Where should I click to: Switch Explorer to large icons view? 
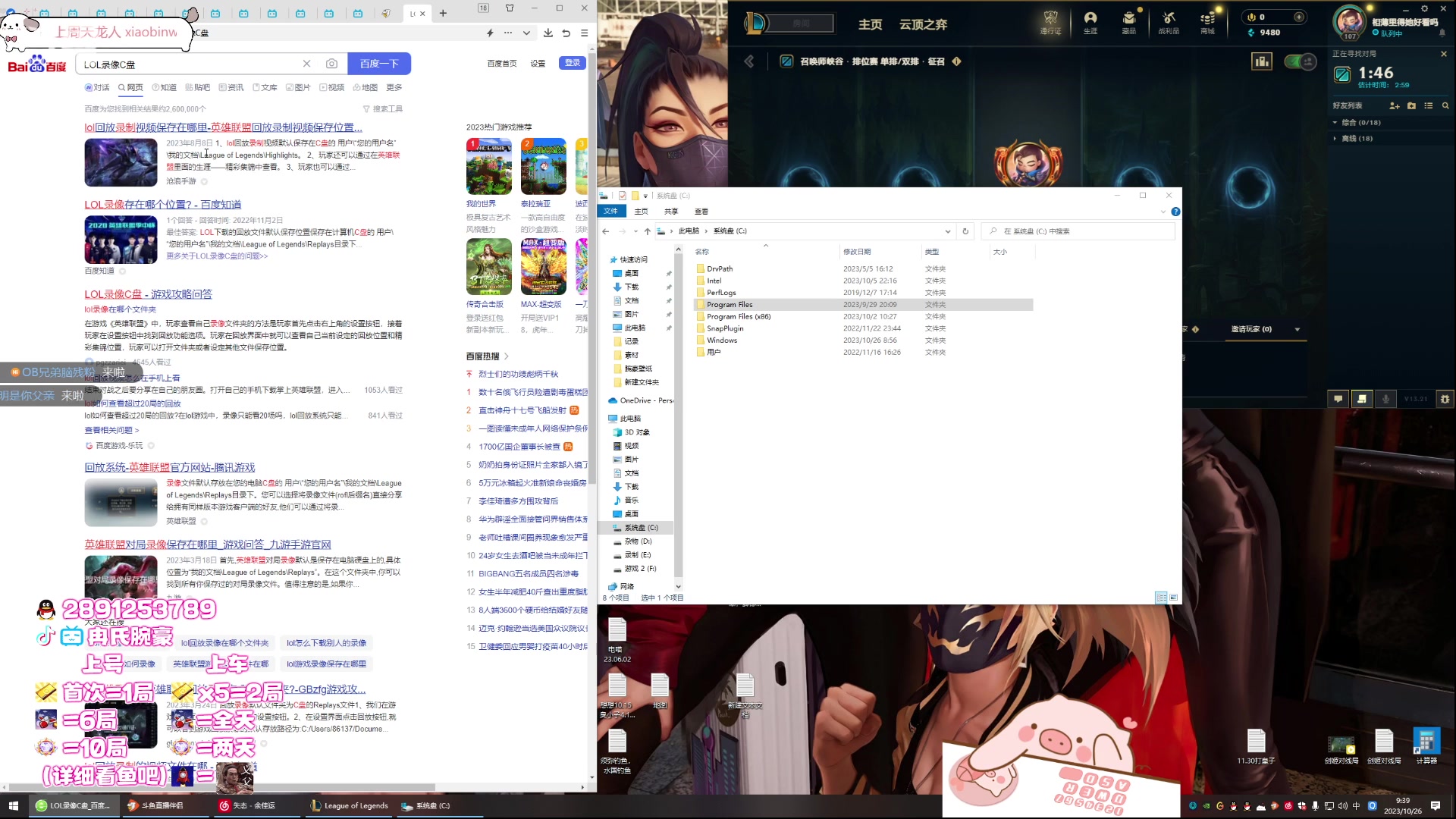(1174, 598)
